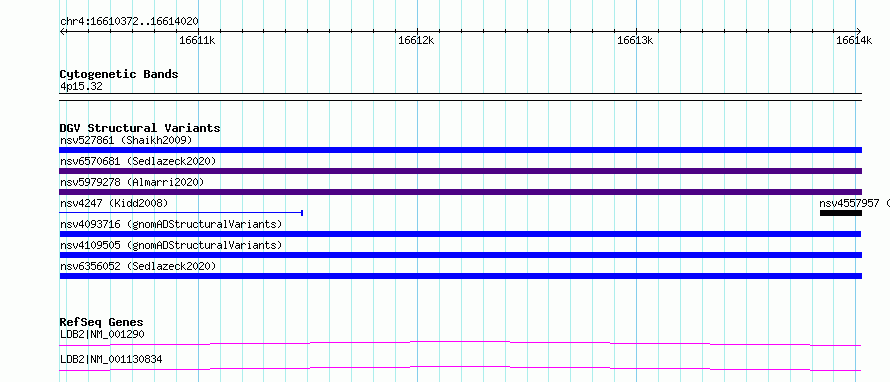Click the 16611k ruler tick label

[x=197, y=40]
